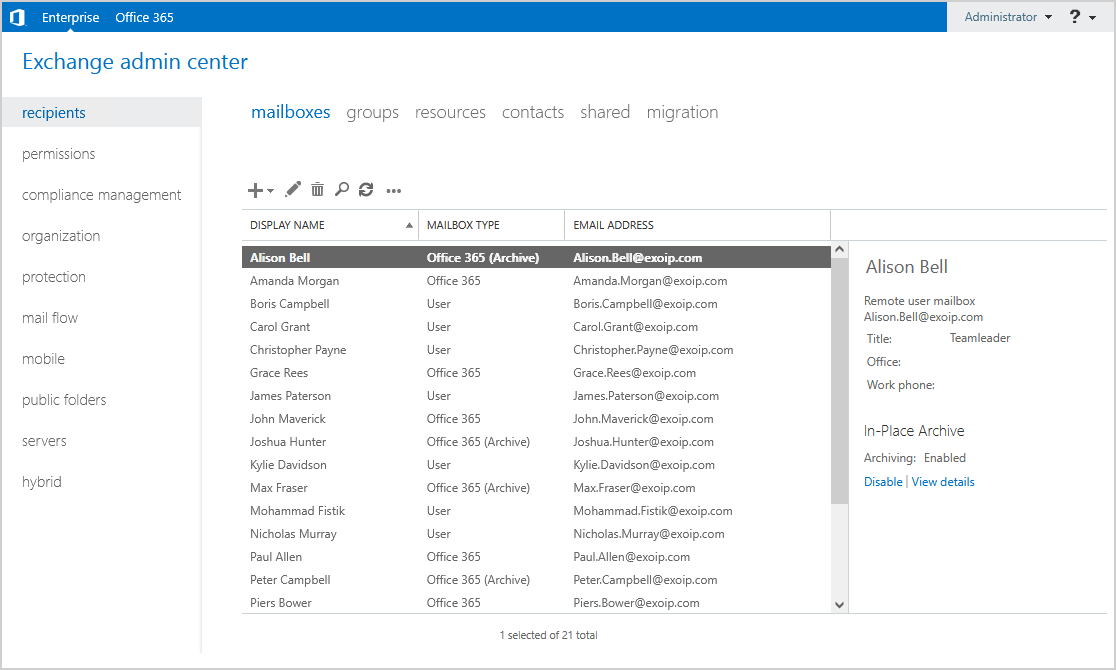This screenshot has height=670, width=1116.
Task: Sort by Display Name column header
Action: pos(330,225)
